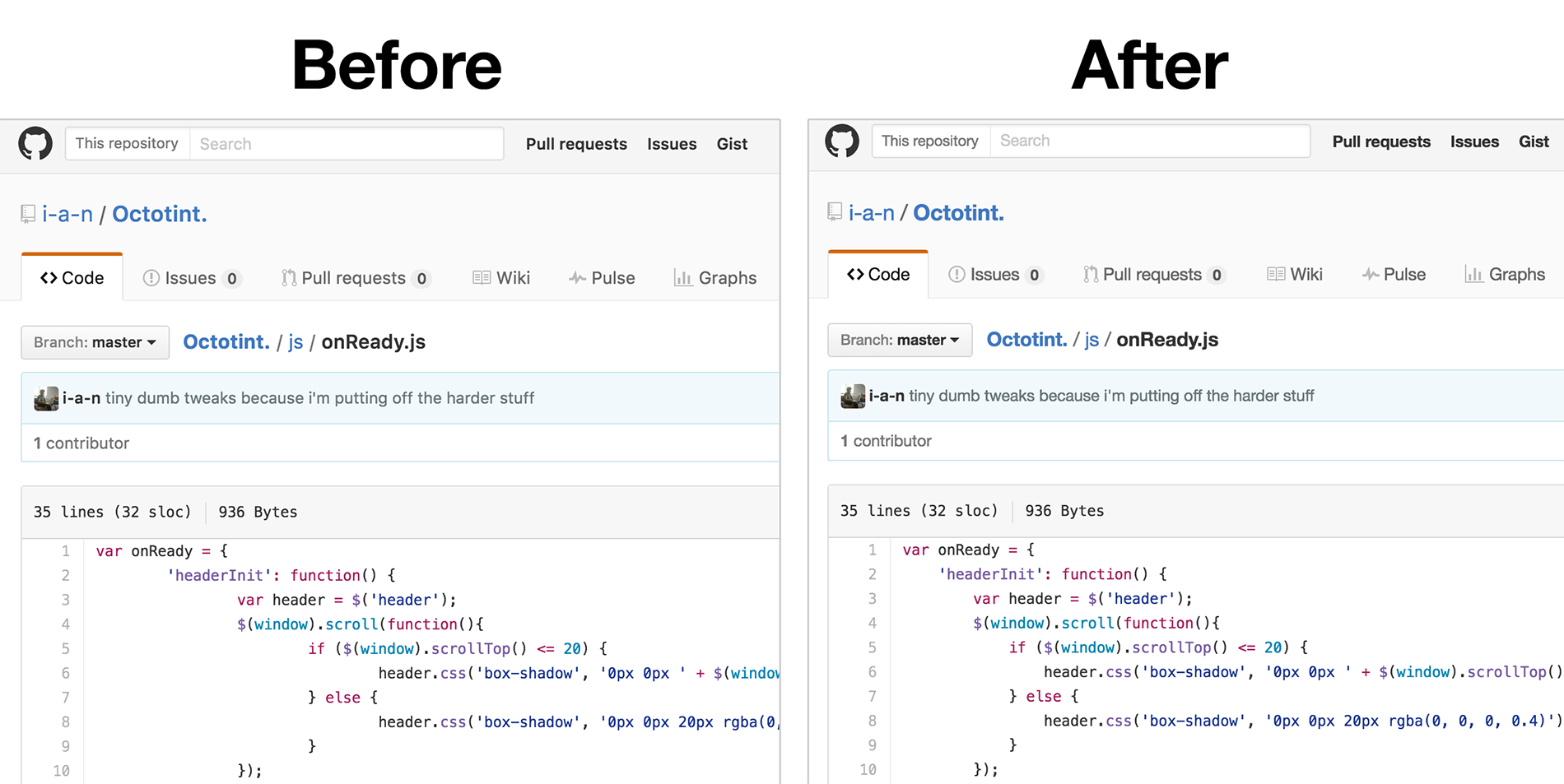Click js breadcrumb link in After panel
Screen dimensions: 1564x784
[x=1092, y=340]
